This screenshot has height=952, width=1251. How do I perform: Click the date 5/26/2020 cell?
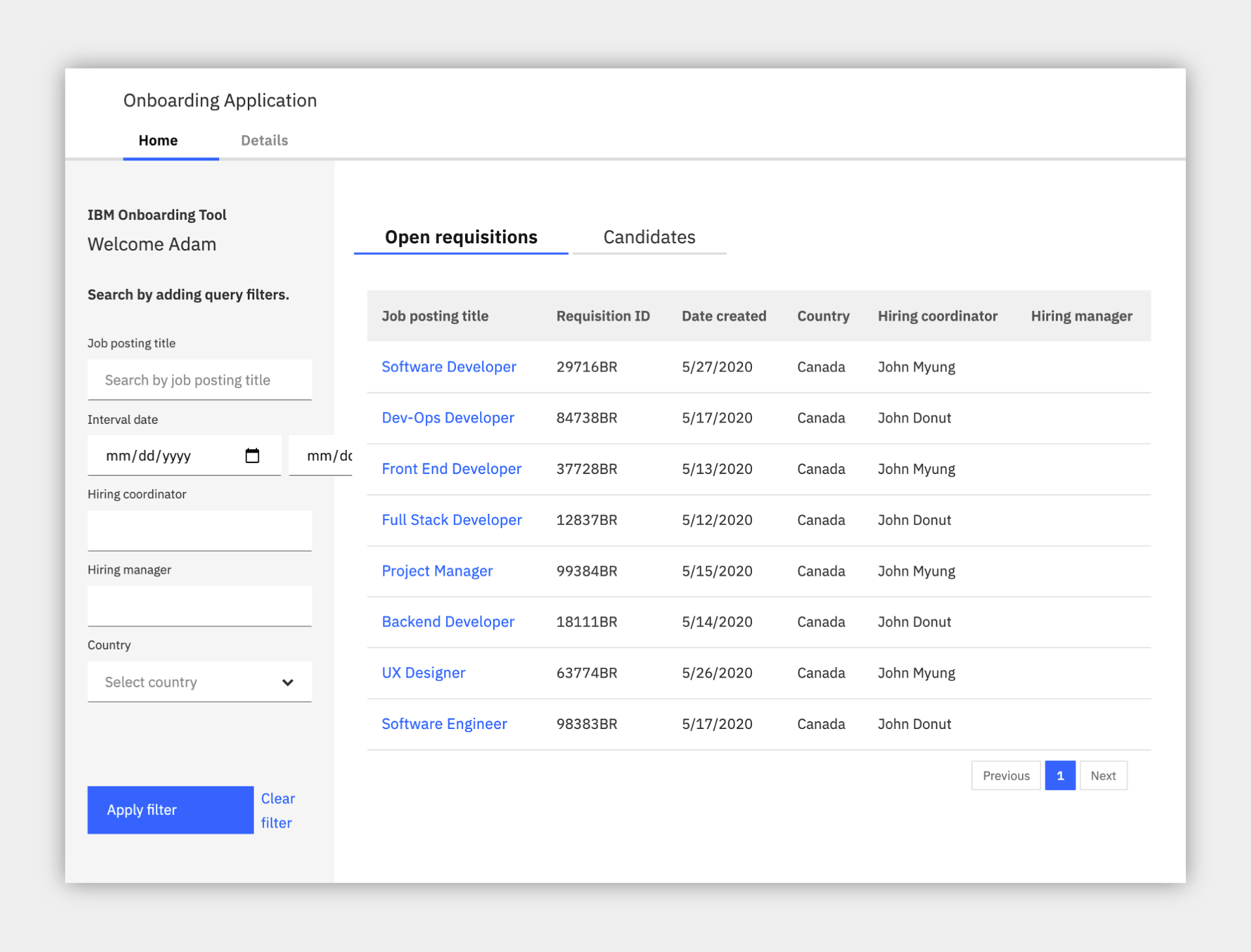(x=717, y=673)
